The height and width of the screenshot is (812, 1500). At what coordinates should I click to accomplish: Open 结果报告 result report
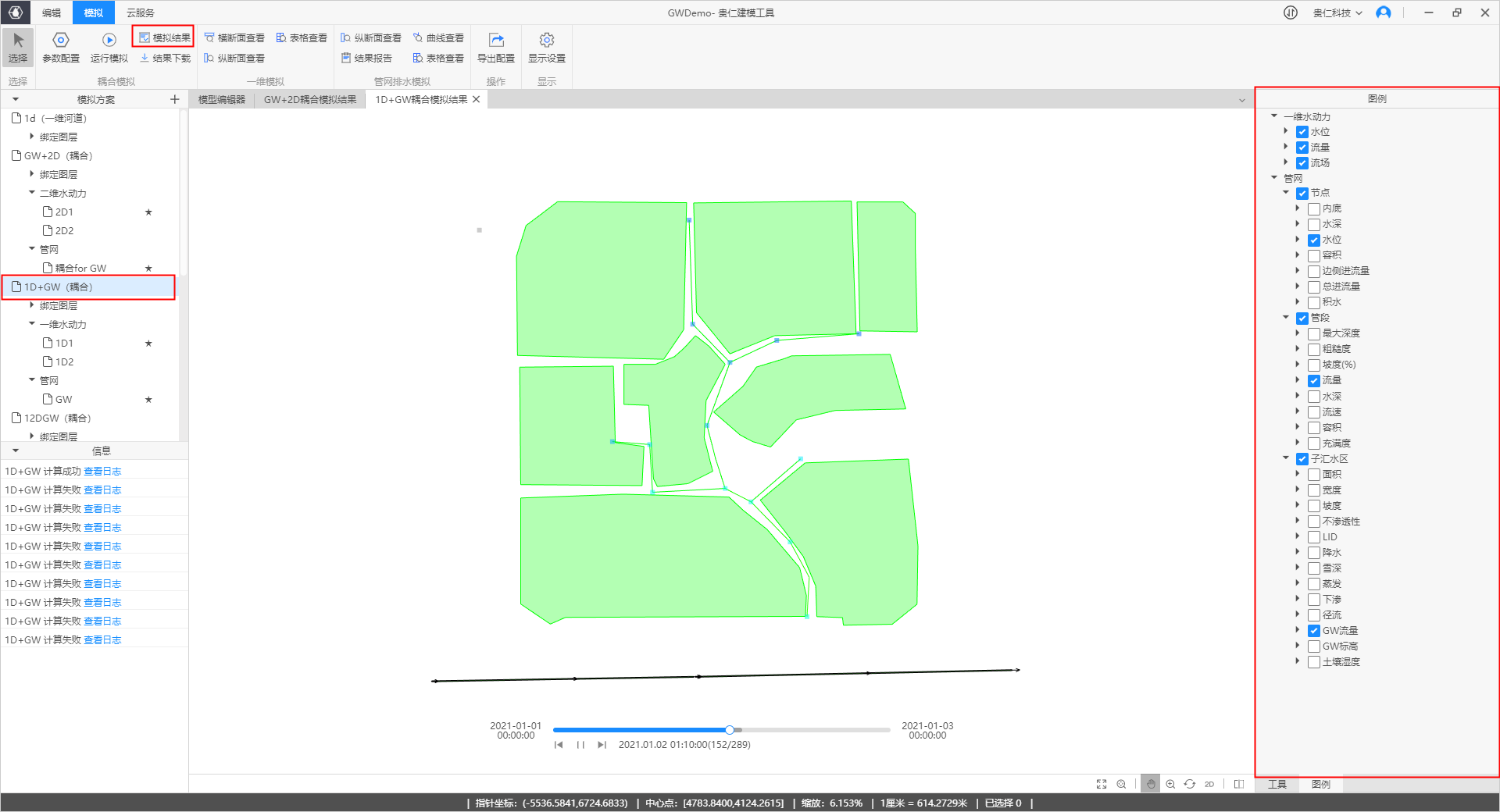[x=366, y=59]
